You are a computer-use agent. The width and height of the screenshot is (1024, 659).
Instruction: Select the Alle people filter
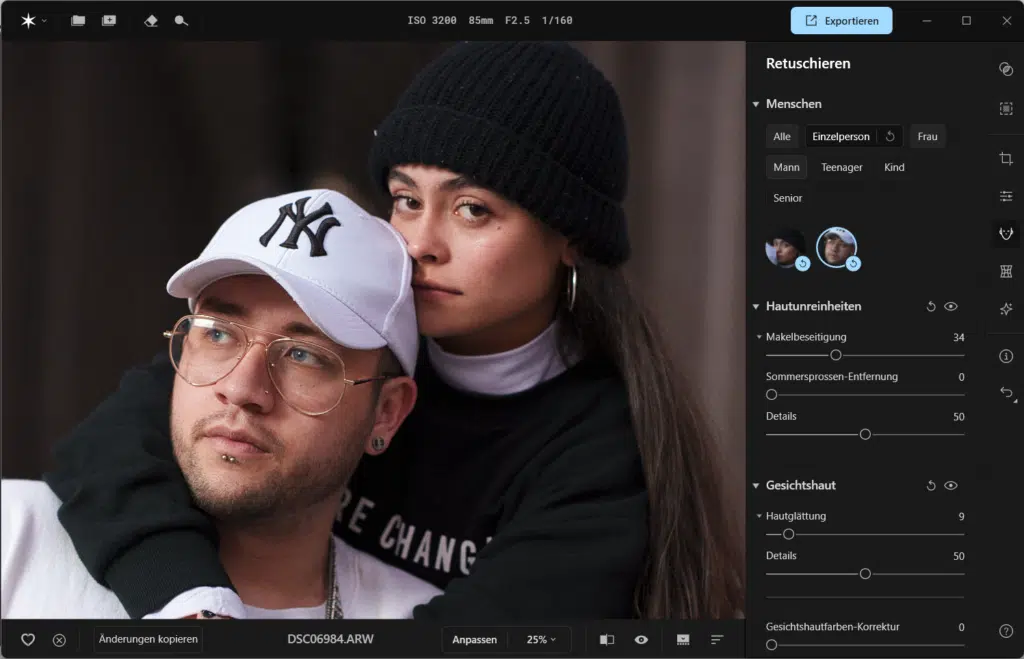782,137
